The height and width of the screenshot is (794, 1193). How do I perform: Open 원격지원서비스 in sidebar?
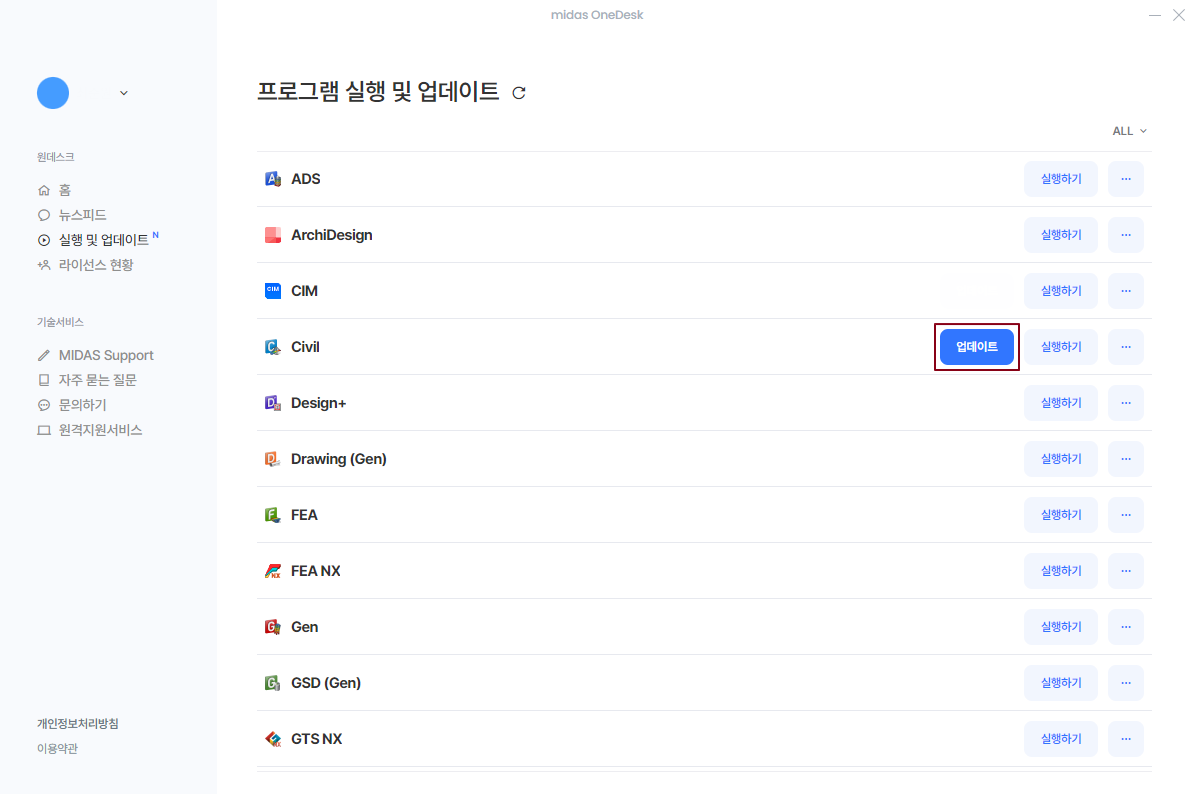pyautogui.click(x=100, y=430)
